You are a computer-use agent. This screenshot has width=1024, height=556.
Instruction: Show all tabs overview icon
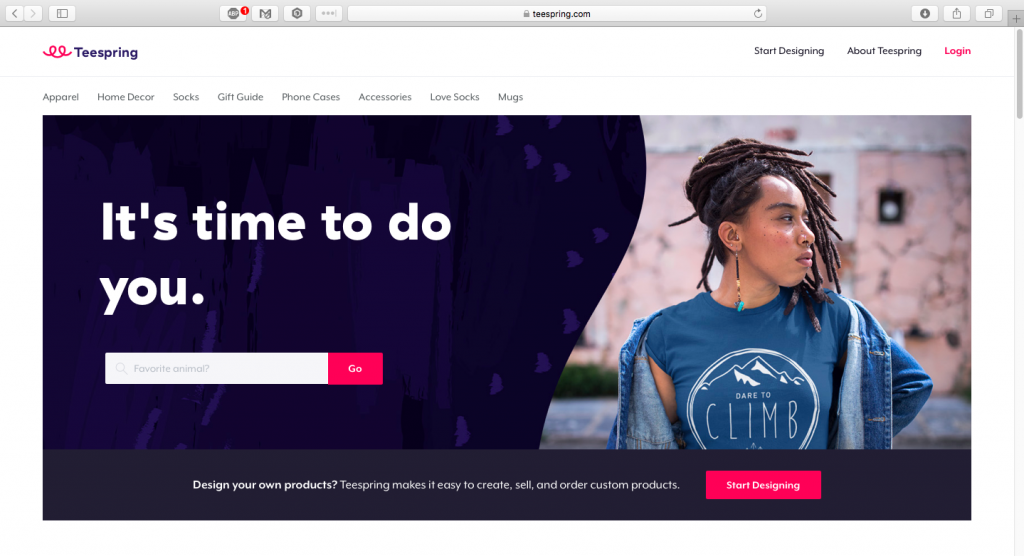989,13
